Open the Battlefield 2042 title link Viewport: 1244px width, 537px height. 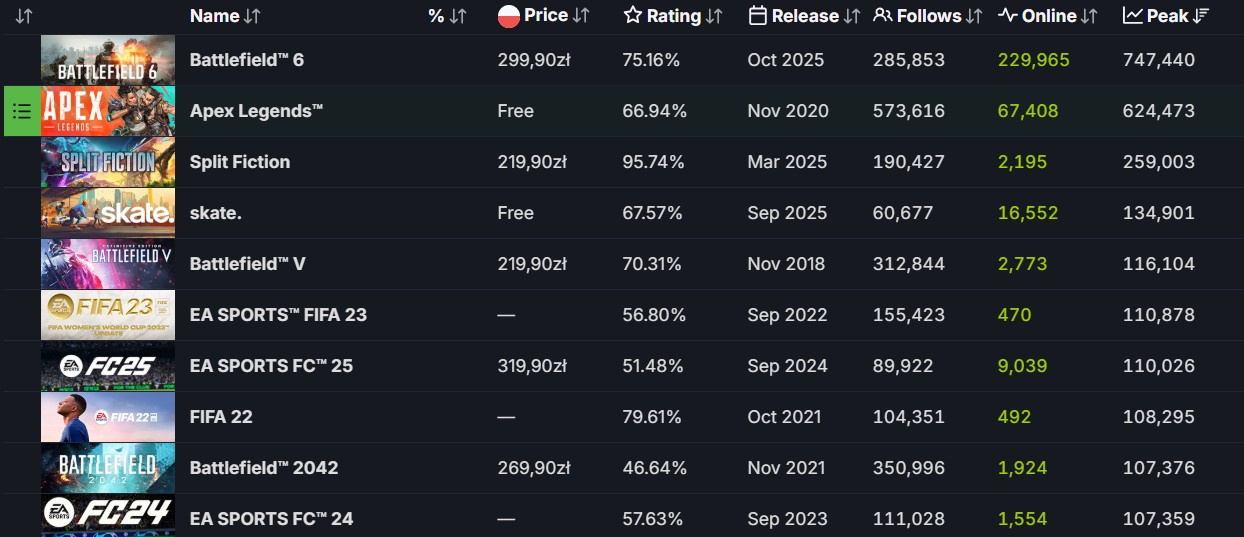coord(264,468)
